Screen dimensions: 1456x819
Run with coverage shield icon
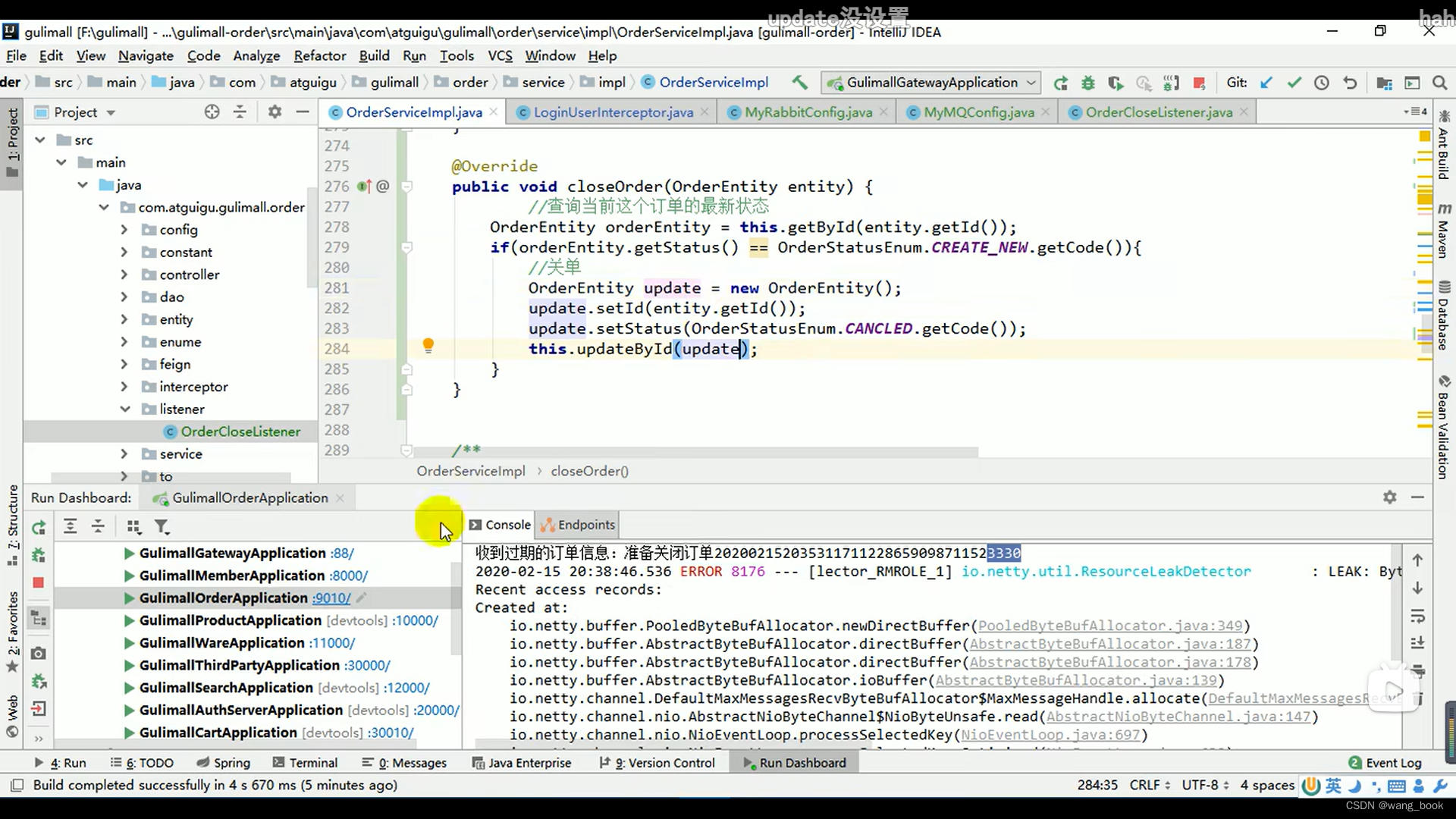1115,83
